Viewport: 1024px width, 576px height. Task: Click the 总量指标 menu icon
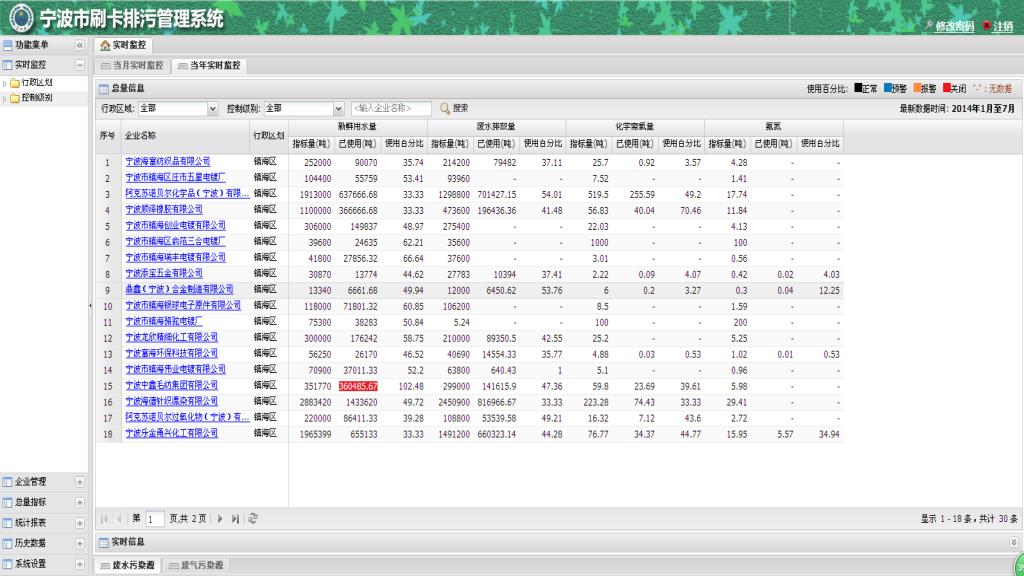[x=7, y=502]
